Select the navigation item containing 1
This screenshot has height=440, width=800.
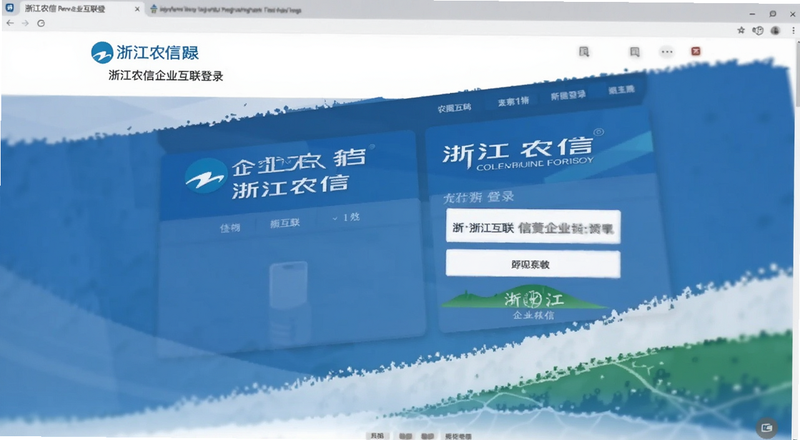tap(513, 102)
